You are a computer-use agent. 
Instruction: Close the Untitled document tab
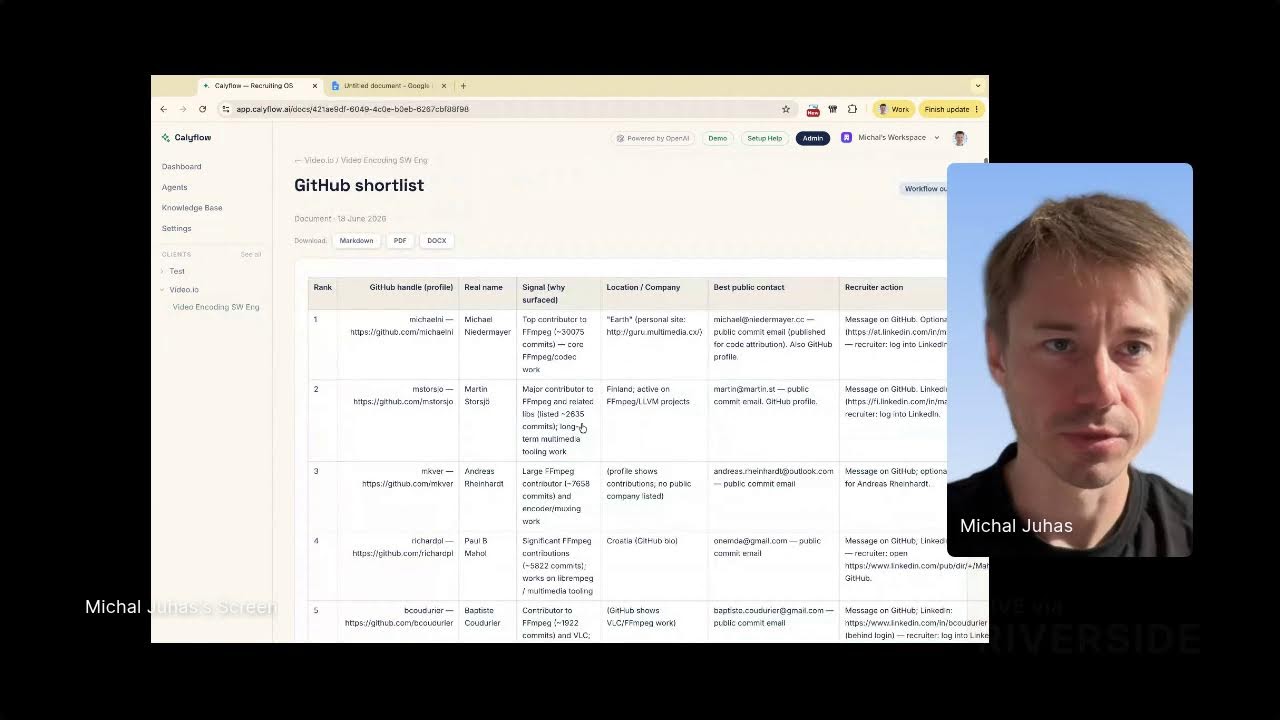point(444,86)
